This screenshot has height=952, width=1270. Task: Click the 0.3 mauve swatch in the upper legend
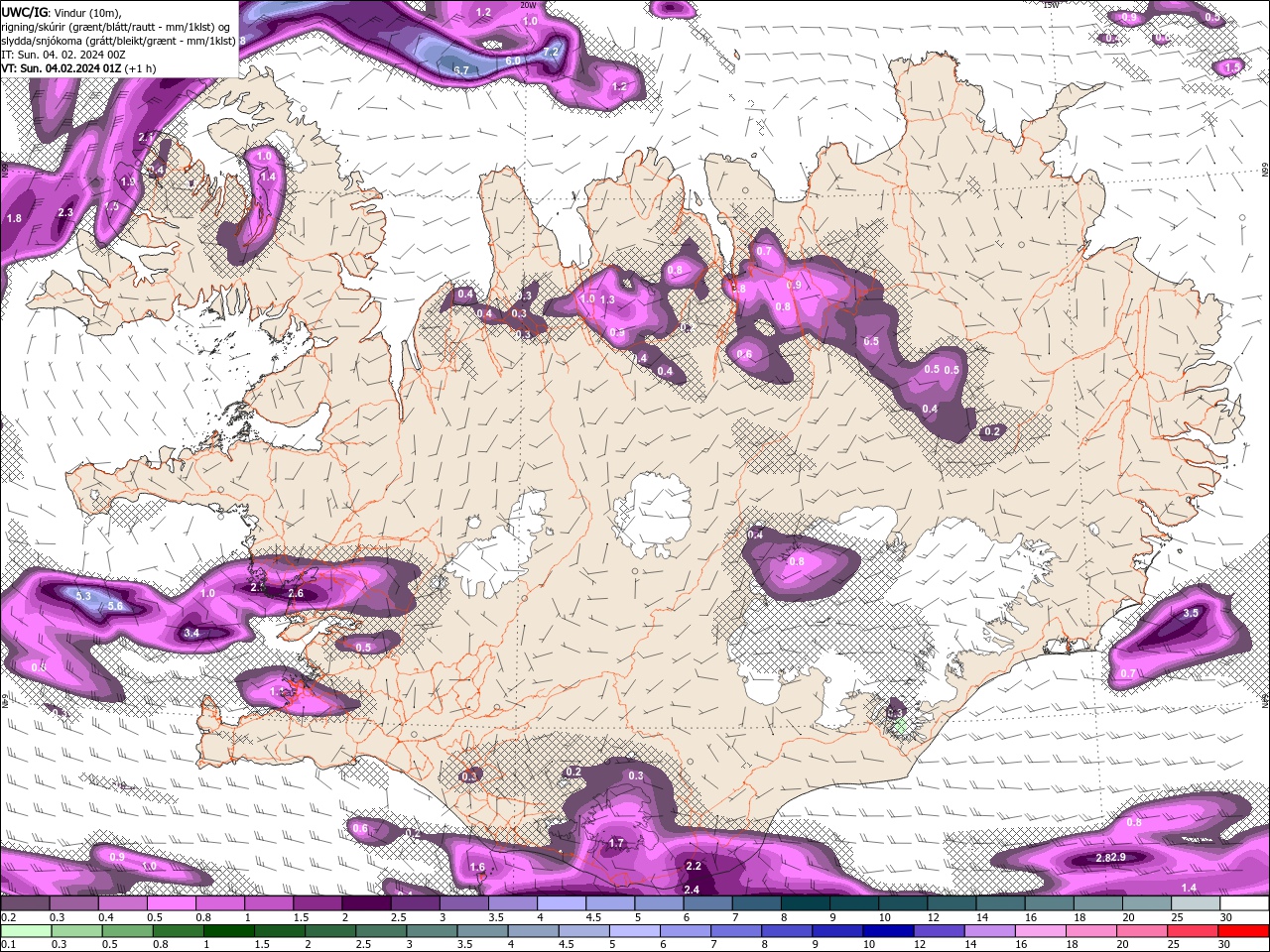73,903
